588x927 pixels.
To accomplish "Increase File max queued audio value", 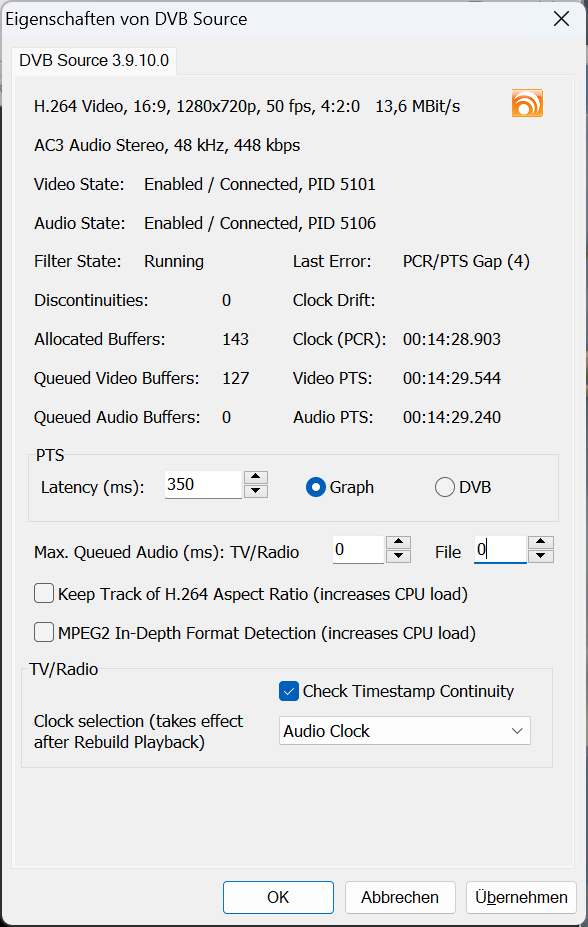I will click(541, 543).
